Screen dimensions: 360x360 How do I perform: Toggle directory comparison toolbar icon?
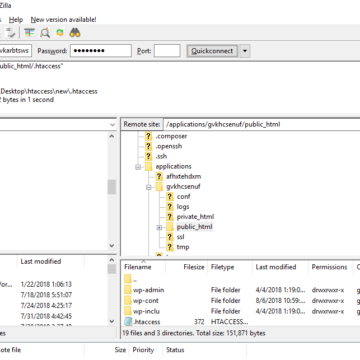coord(29,33)
